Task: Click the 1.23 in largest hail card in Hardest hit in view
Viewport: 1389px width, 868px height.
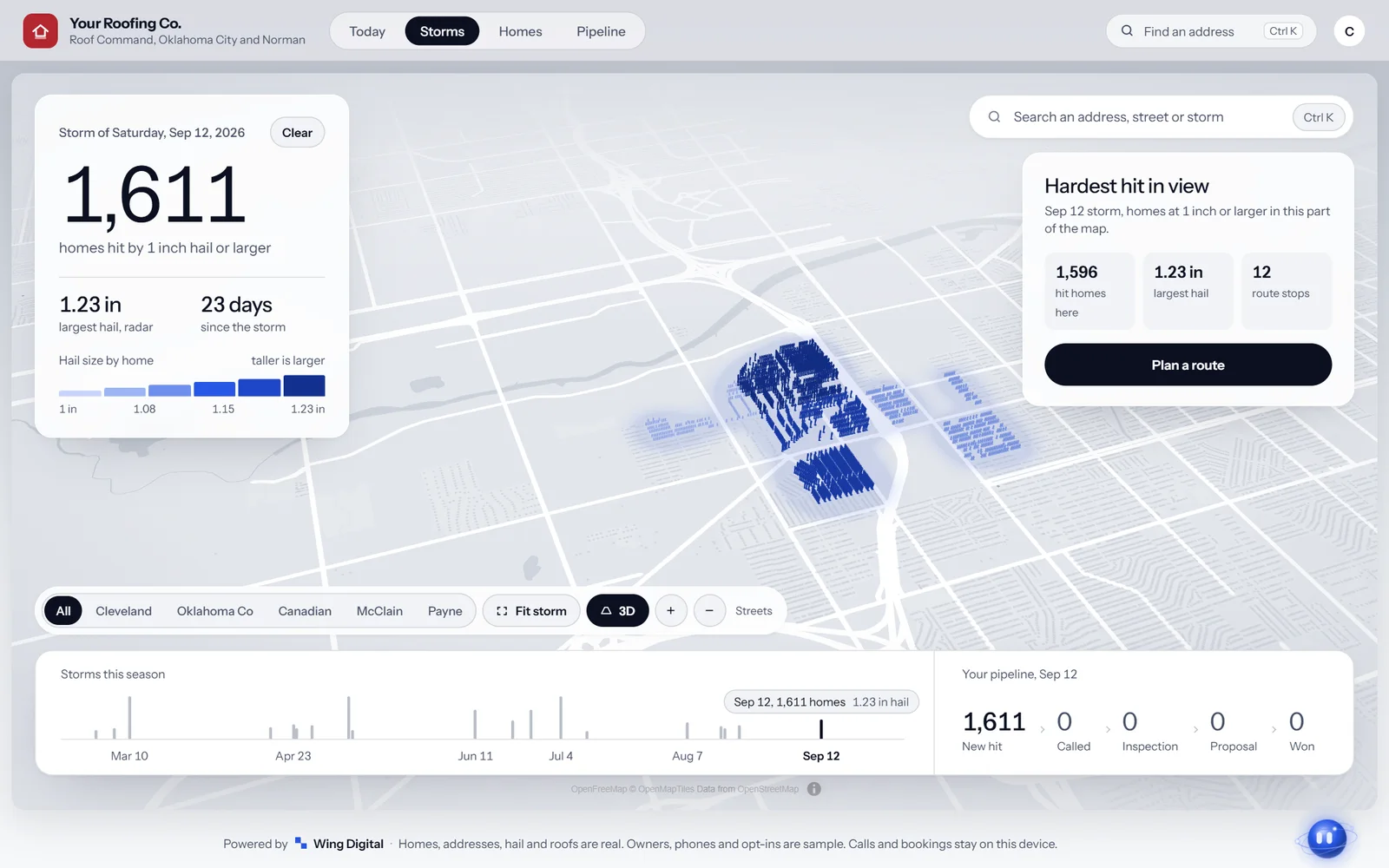Action: [1188, 291]
